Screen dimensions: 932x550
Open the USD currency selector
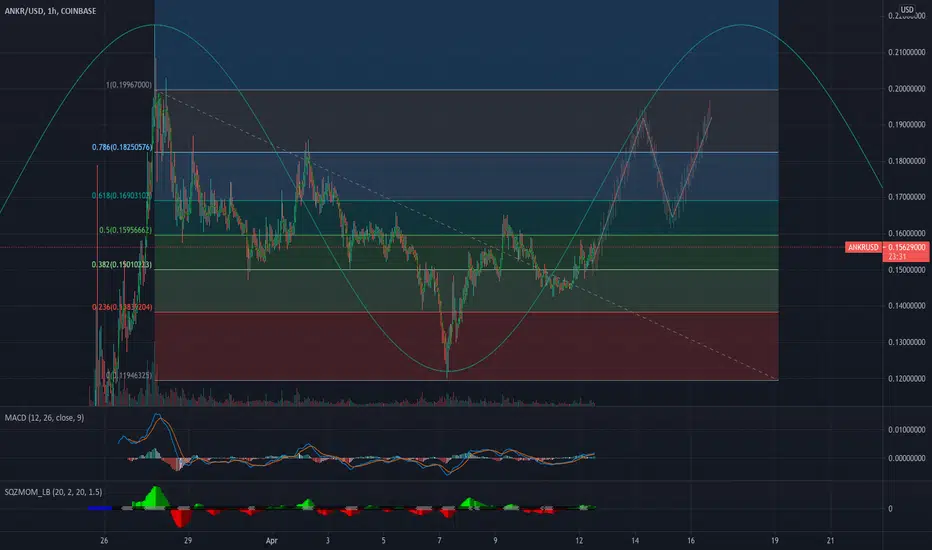point(906,10)
